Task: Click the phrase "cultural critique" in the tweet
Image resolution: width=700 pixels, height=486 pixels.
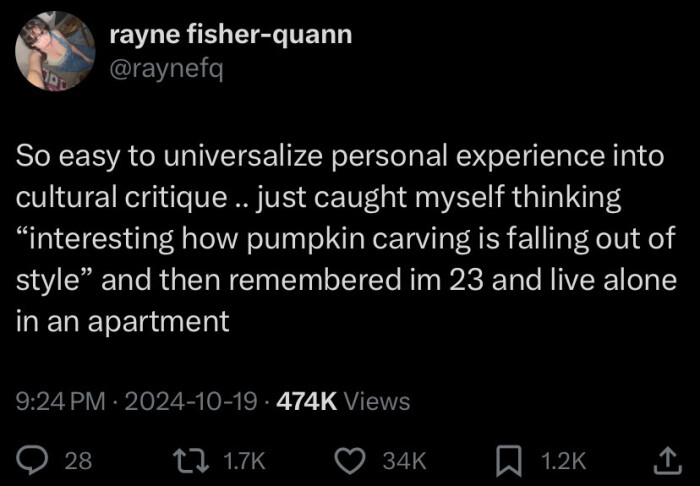Action: (121, 198)
